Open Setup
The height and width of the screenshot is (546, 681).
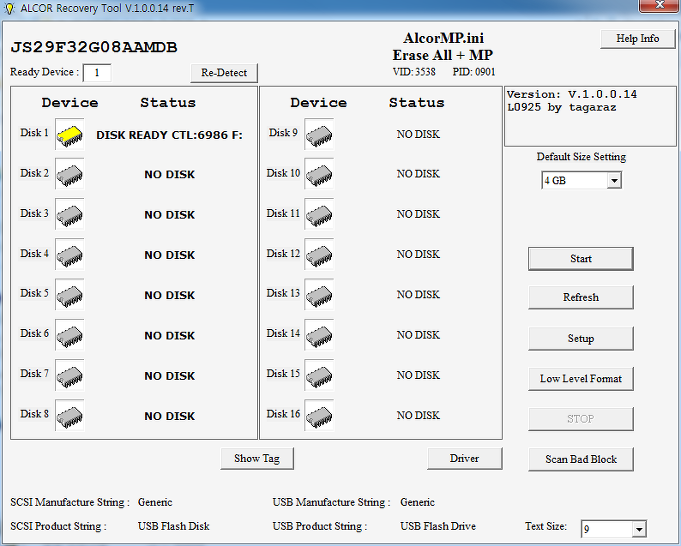tap(581, 338)
